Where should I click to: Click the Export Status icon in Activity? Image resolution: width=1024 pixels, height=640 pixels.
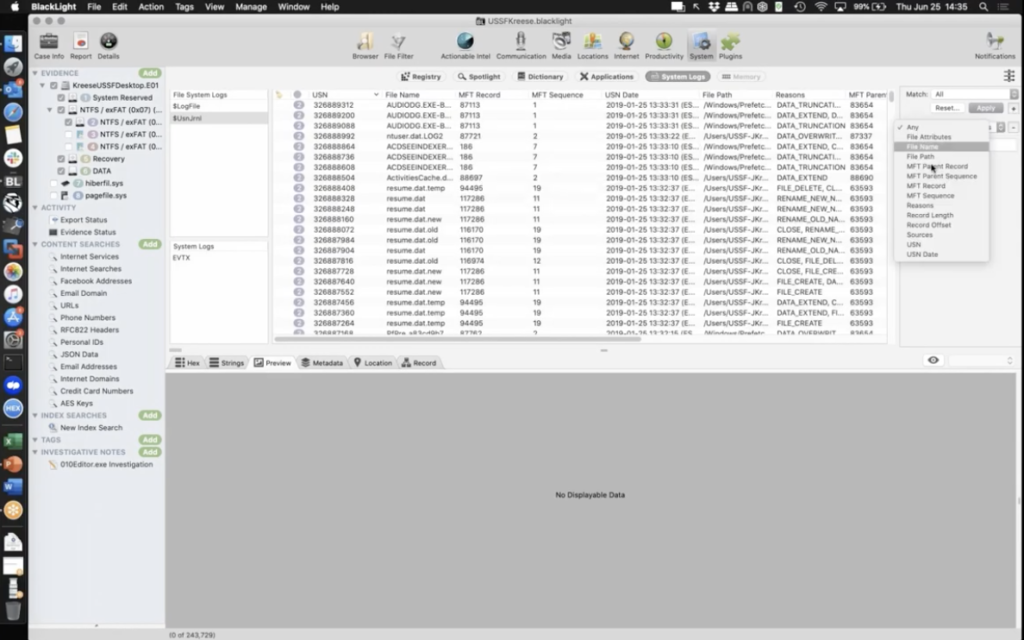pos(54,220)
